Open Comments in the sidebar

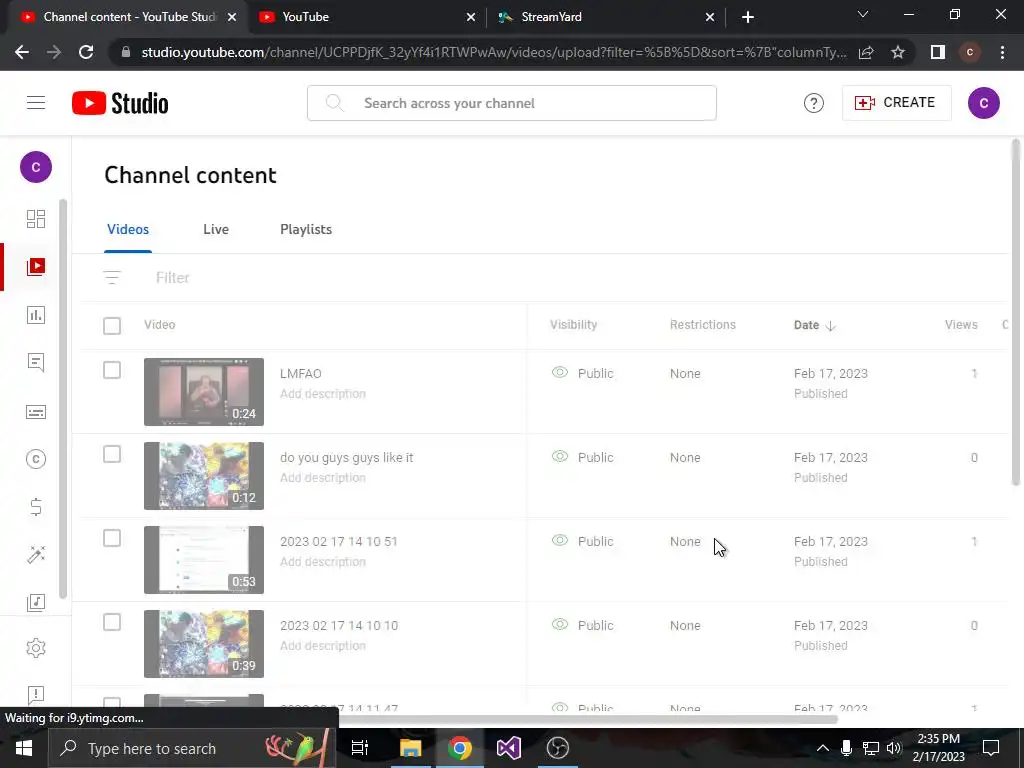(36, 362)
